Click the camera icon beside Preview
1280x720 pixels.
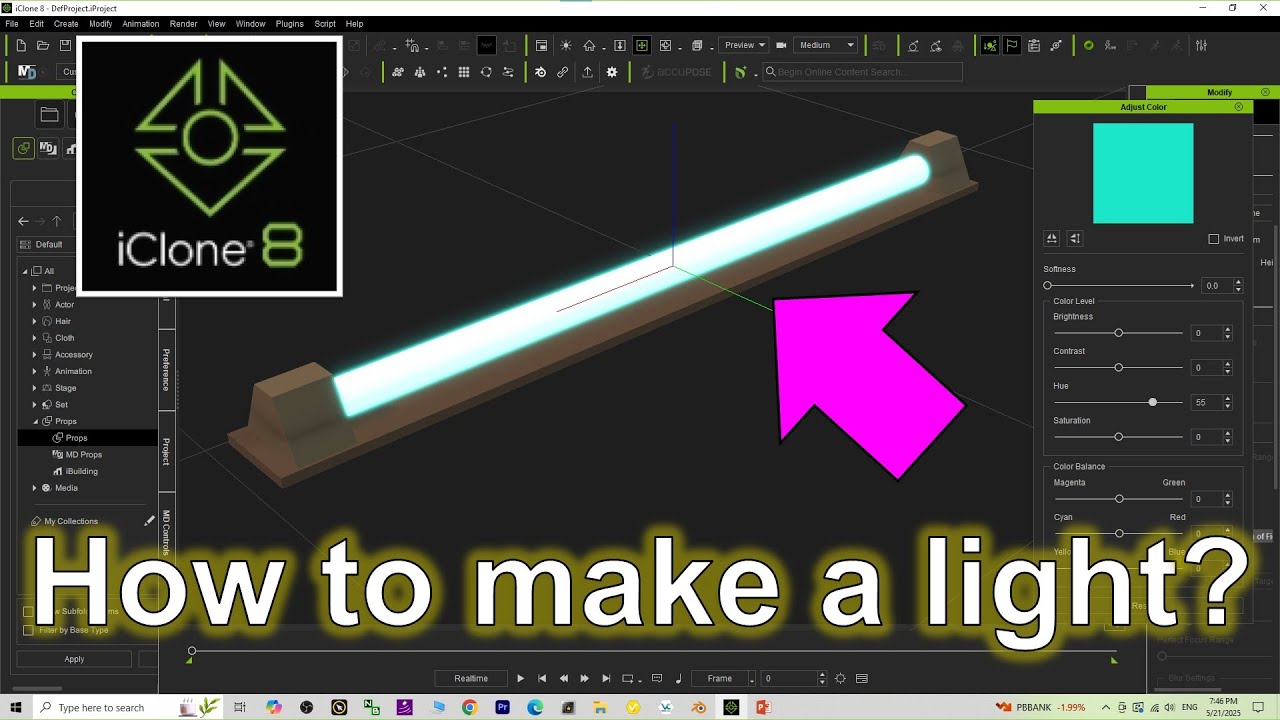coord(781,45)
